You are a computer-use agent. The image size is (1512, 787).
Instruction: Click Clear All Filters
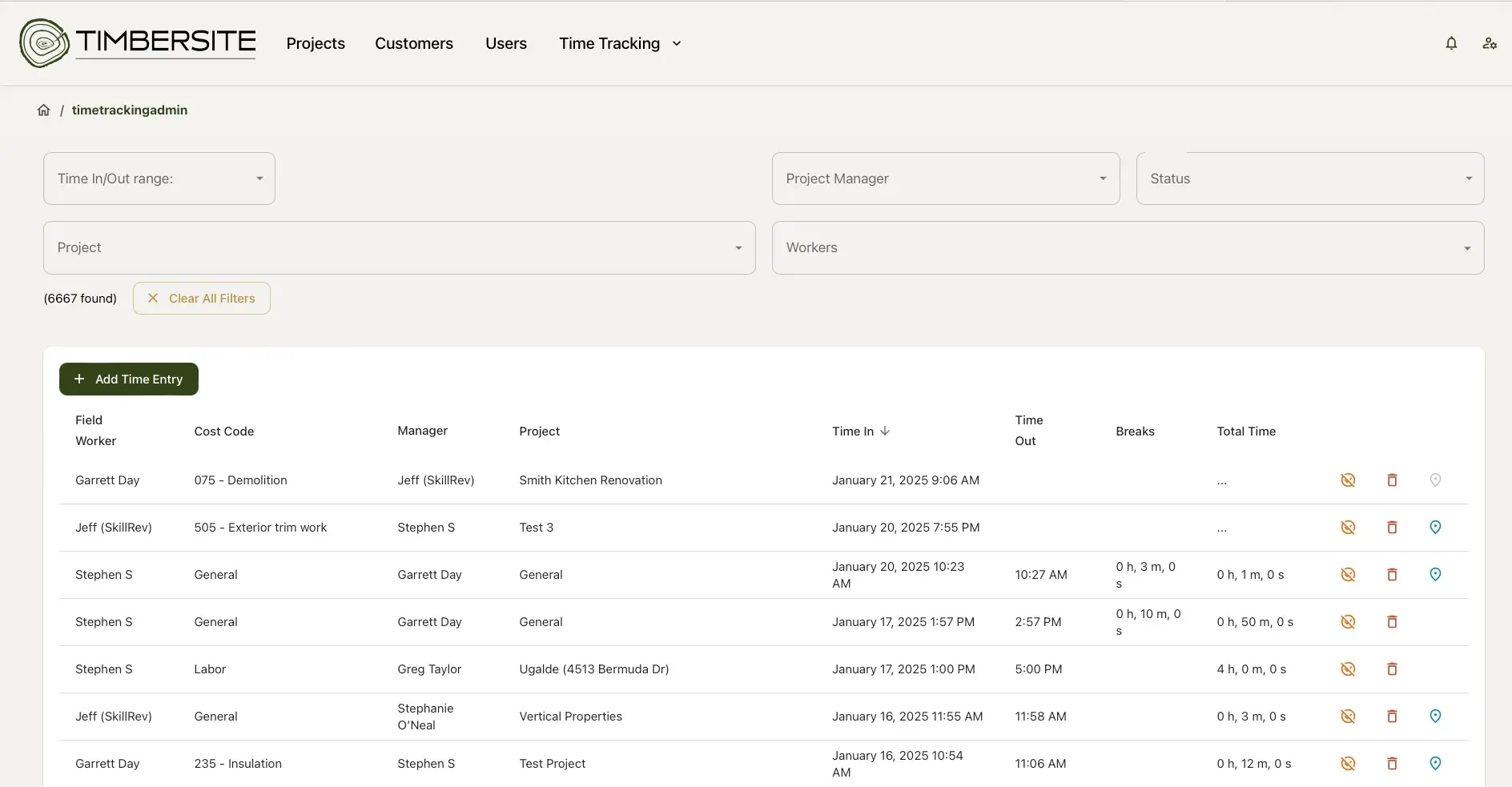[x=202, y=299]
